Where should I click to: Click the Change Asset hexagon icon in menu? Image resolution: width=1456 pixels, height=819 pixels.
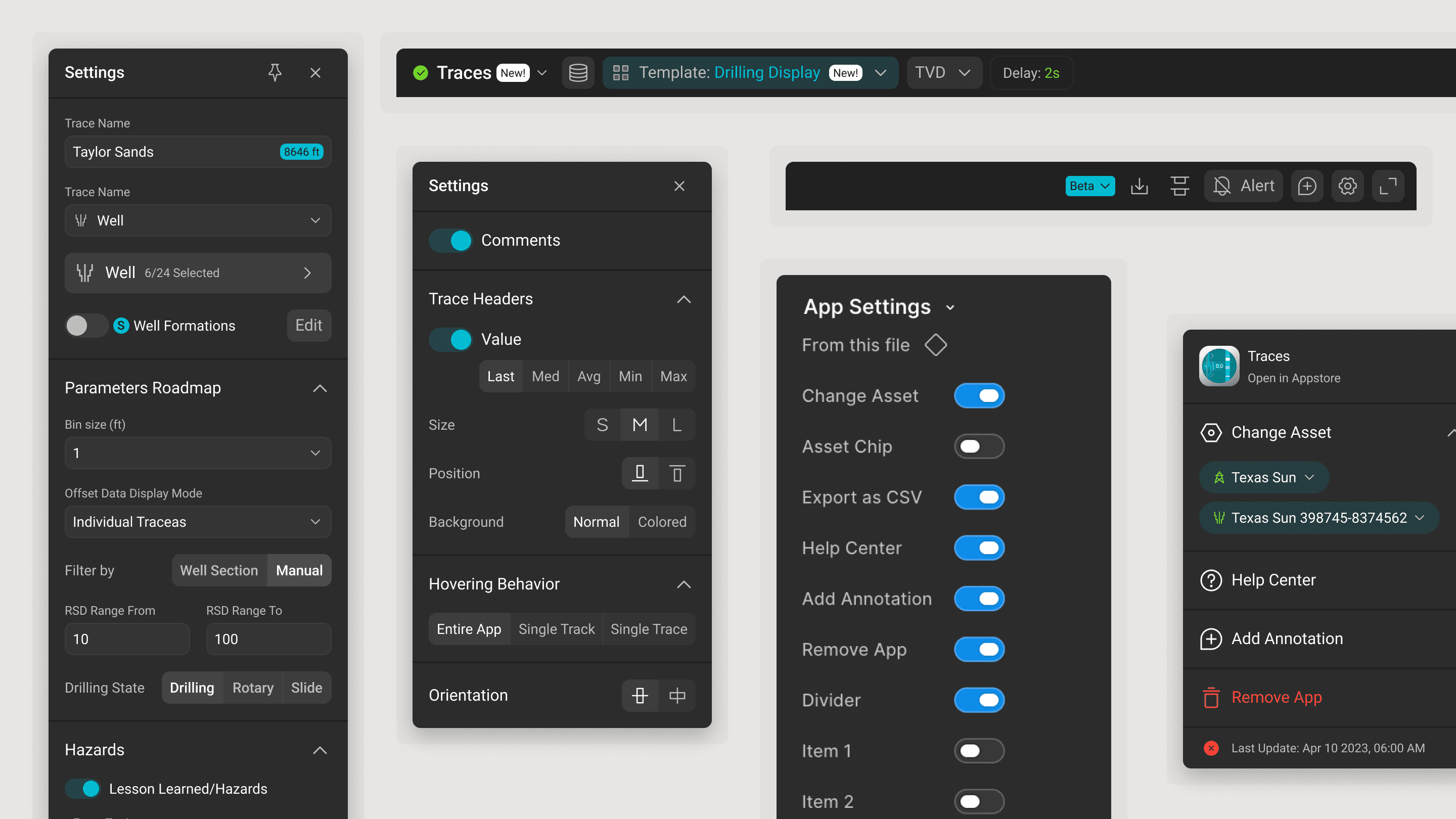(1211, 432)
